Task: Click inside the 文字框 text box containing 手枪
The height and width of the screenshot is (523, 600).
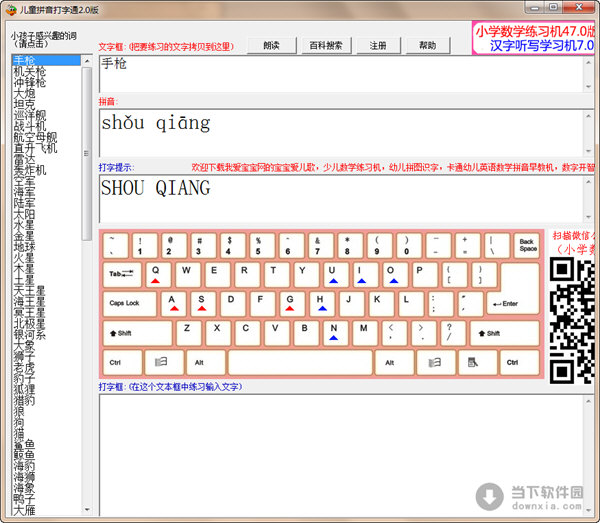Action: 342,74
